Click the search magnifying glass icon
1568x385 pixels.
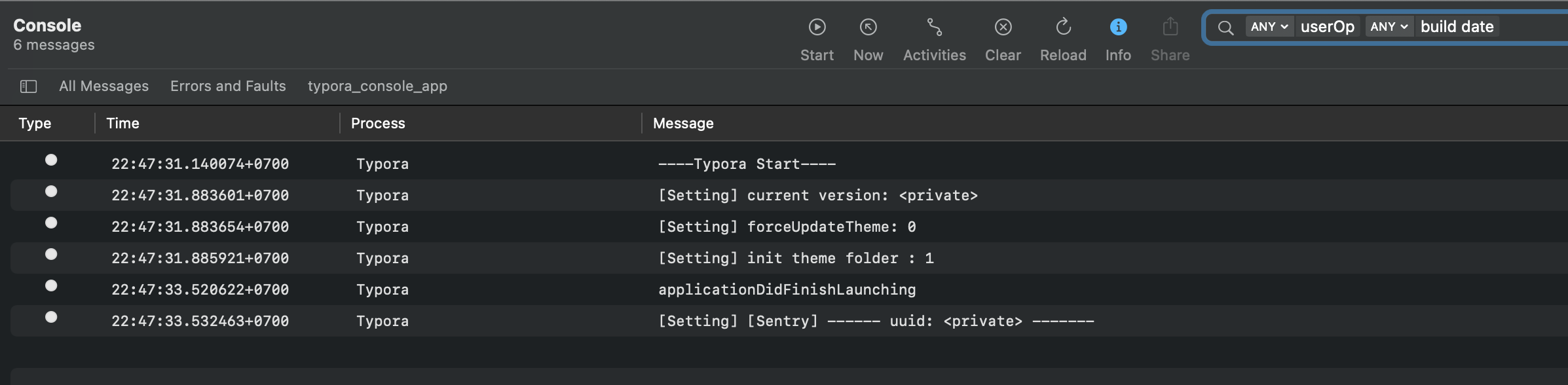click(x=1225, y=27)
